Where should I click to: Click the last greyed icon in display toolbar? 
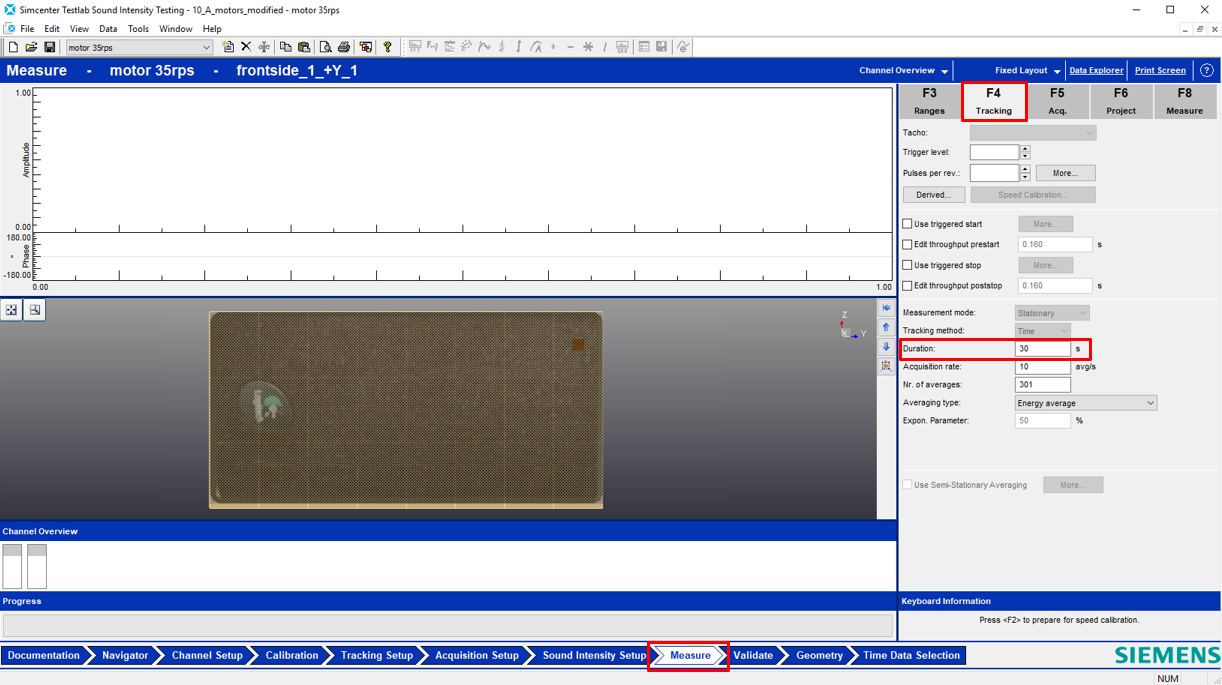click(683, 47)
